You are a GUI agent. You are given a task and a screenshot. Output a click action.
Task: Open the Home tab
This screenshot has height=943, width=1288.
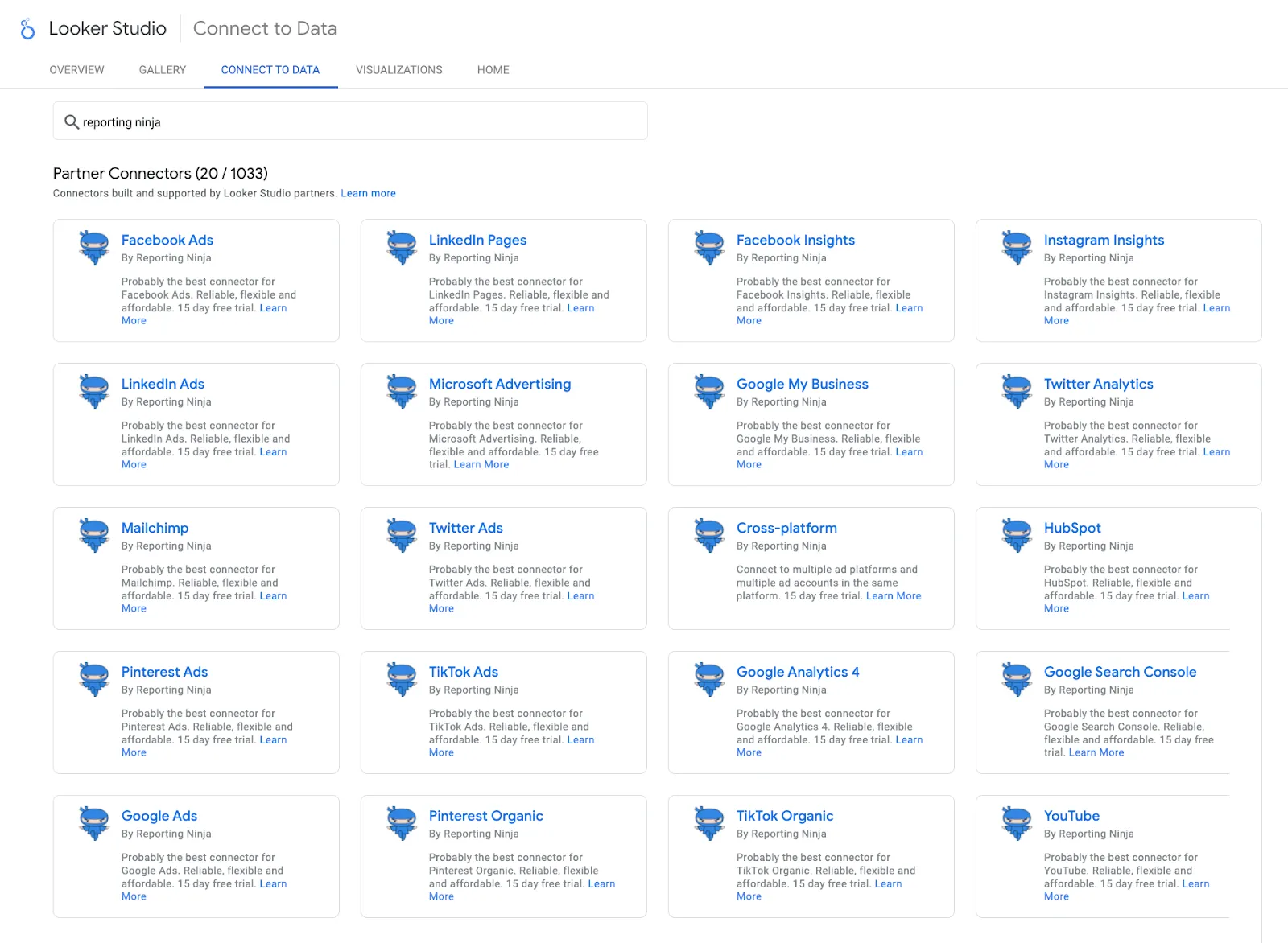493,70
